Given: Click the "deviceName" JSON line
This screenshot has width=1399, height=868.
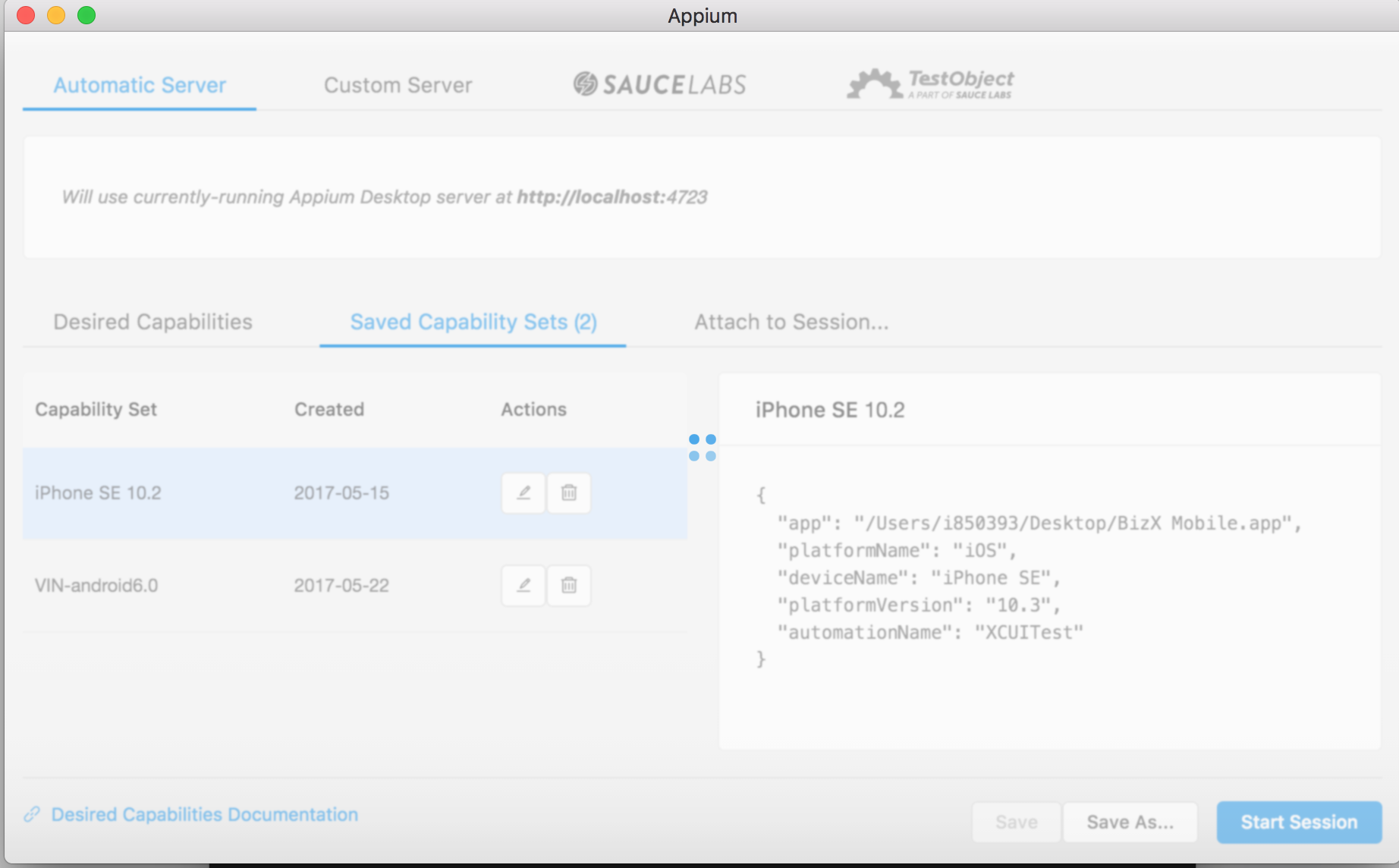Looking at the screenshot, I should [919, 578].
